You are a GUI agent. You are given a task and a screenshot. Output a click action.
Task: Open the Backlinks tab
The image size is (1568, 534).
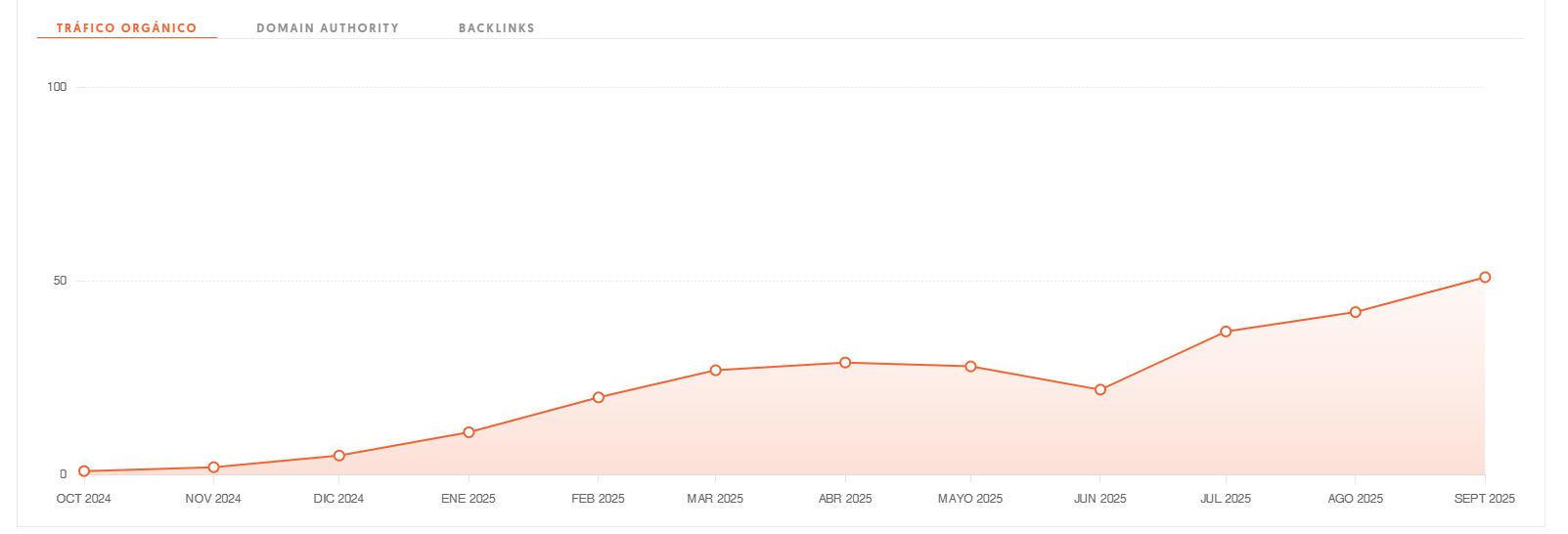[497, 28]
